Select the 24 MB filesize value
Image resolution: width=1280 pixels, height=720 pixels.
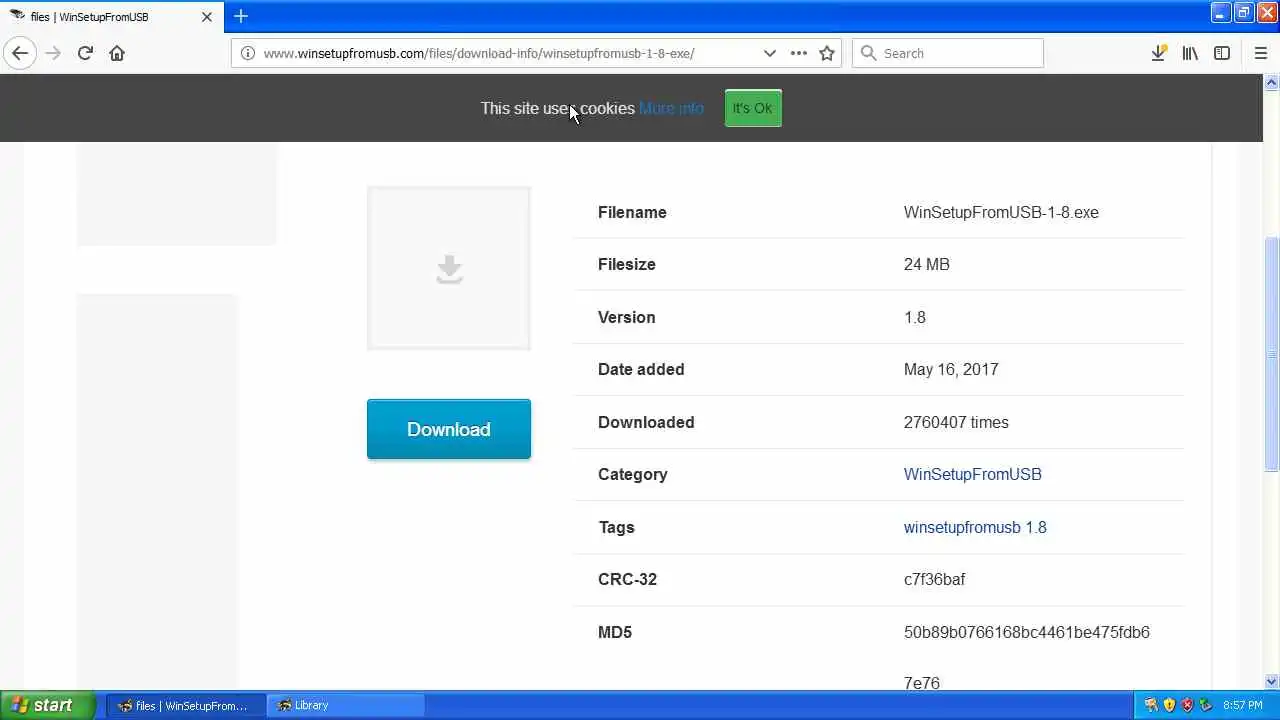(926, 264)
